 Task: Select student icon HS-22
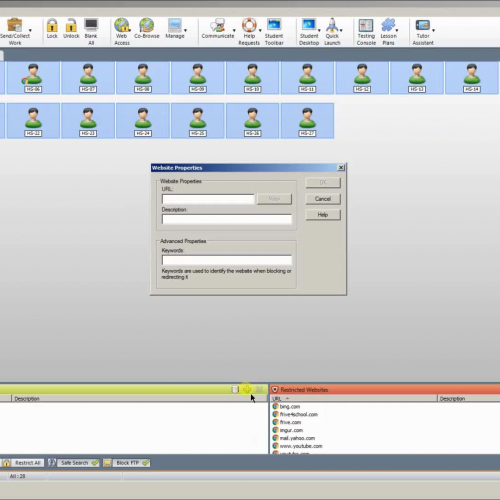[33, 121]
